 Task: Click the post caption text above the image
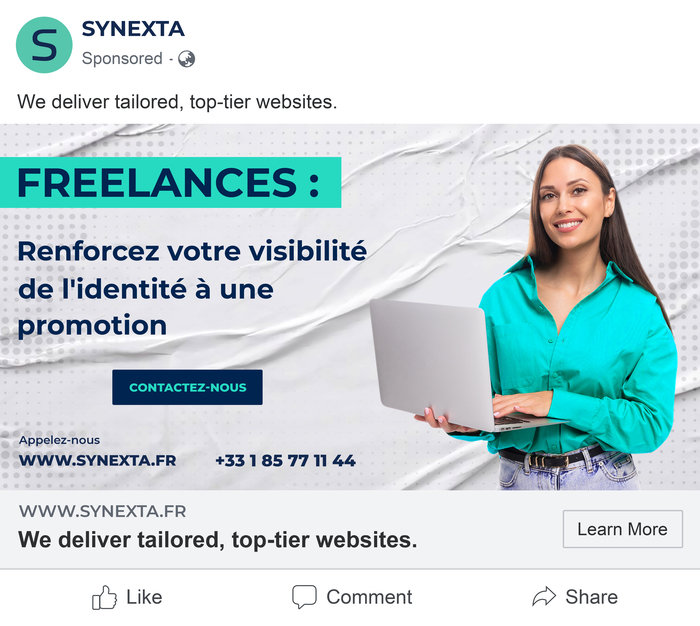pos(177,102)
